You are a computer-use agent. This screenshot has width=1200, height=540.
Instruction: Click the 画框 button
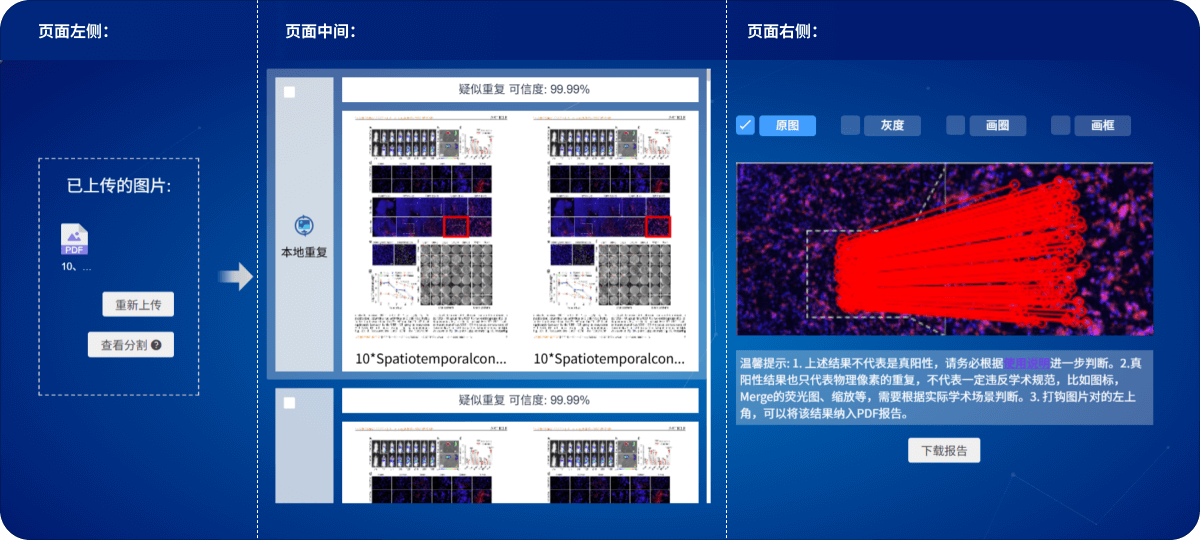(1102, 125)
